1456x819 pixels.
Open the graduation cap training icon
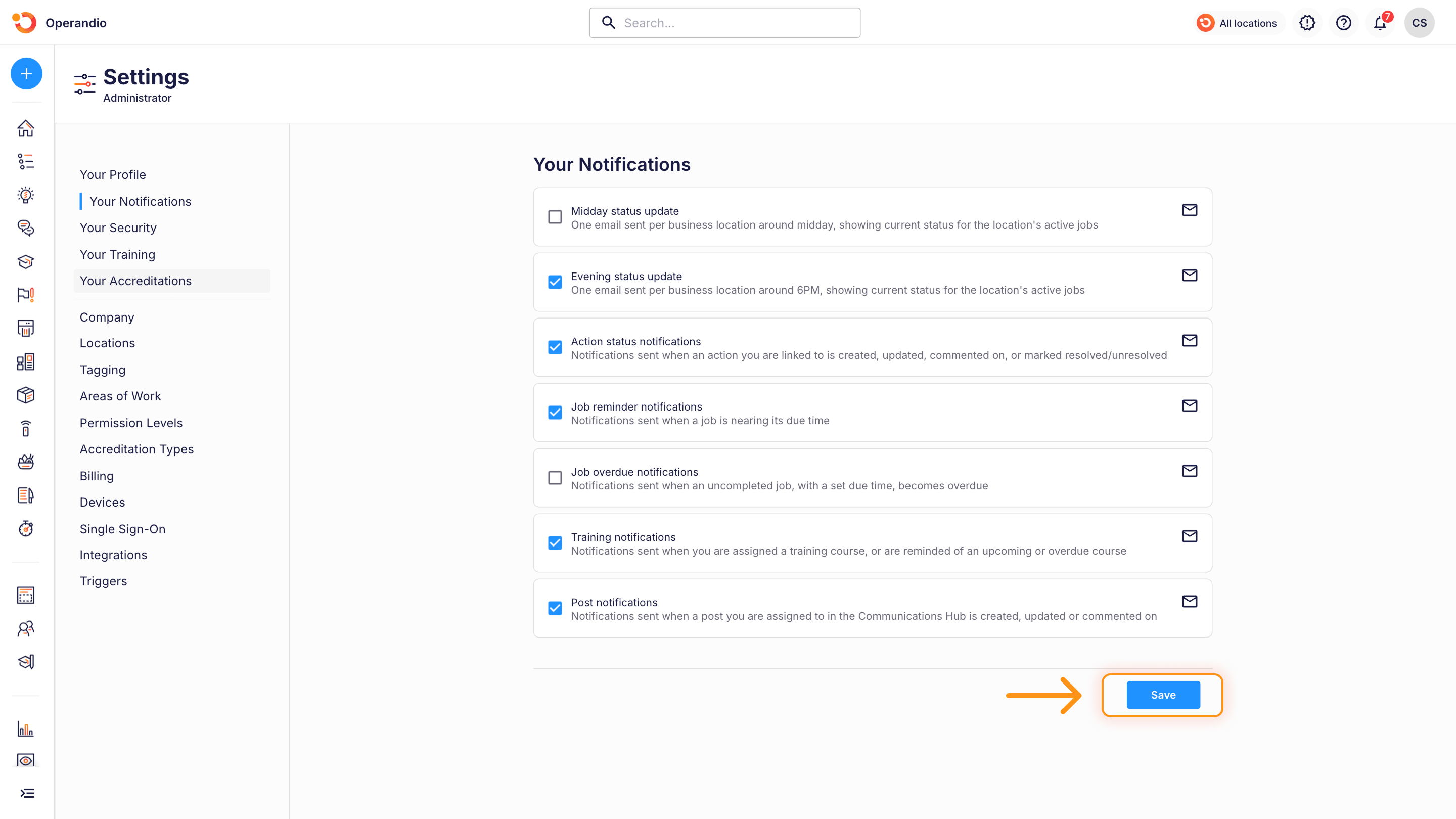pyautogui.click(x=26, y=262)
